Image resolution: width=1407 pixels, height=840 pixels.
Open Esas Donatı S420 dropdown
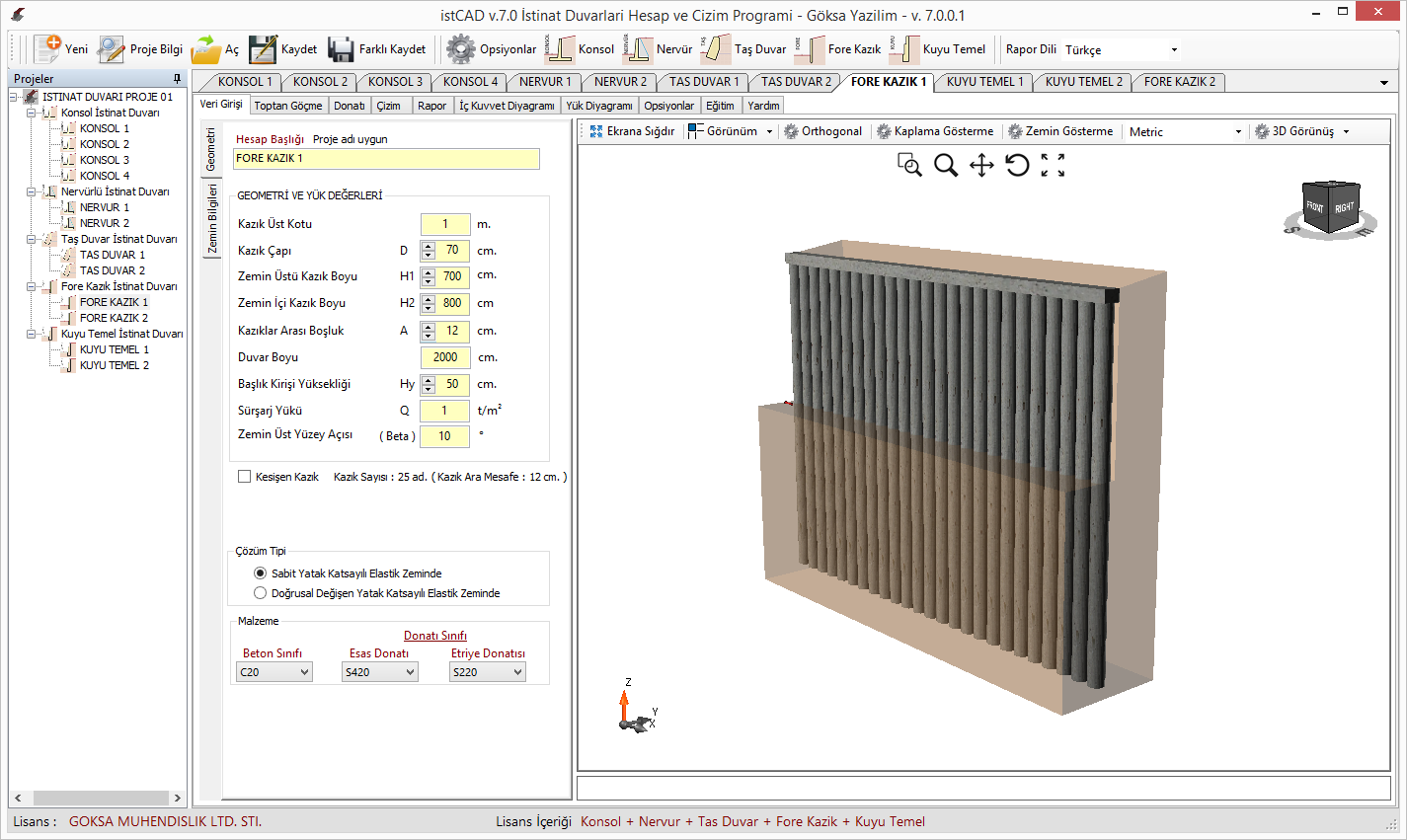pyautogui.click(x=380, y=672)
